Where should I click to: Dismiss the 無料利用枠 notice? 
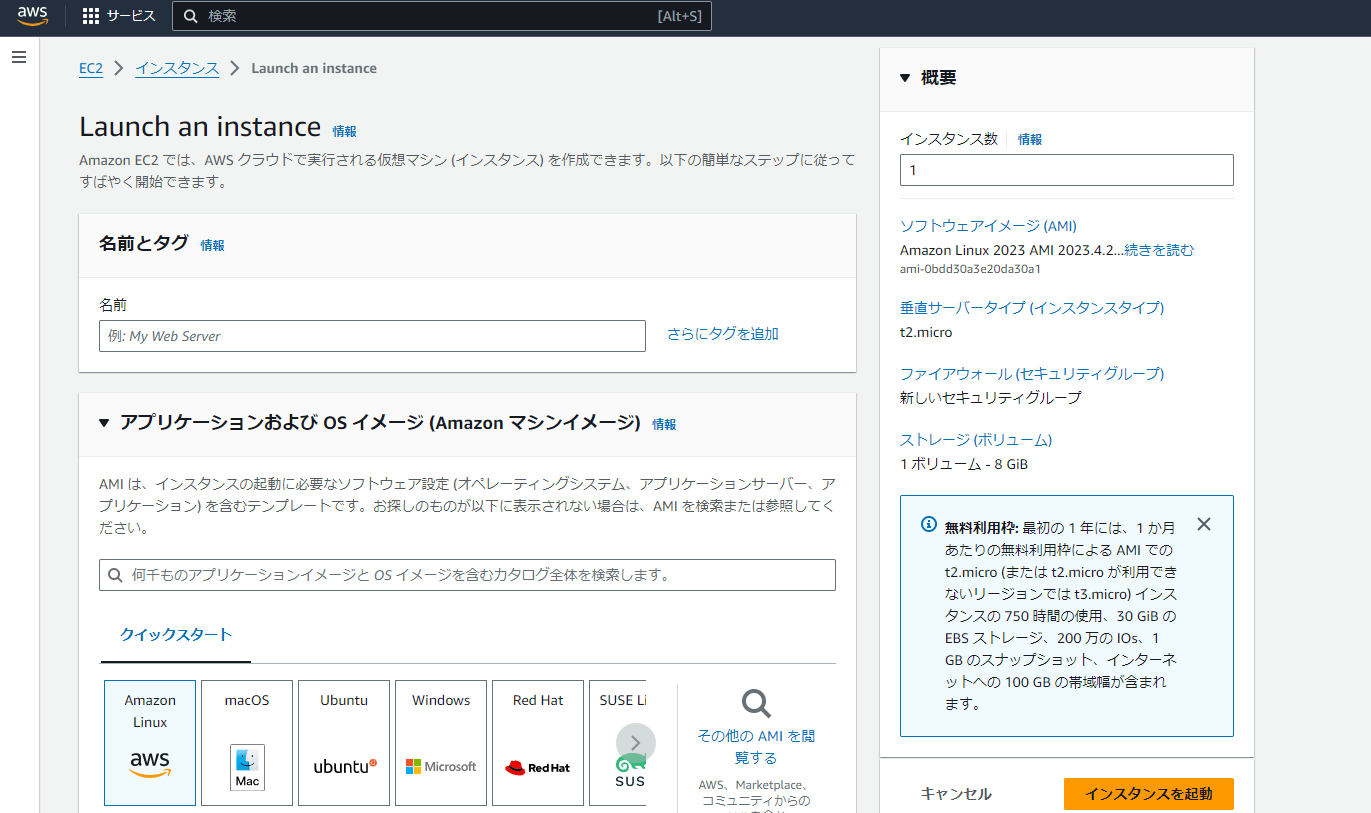click(x=1203, y=523)
